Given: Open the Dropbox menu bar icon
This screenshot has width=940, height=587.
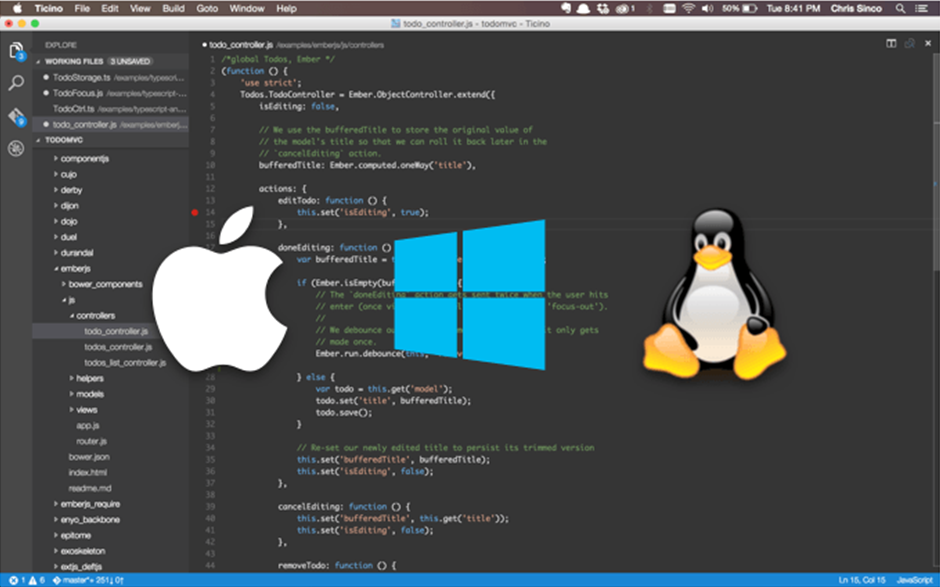Looking at the screenshot, I should [602, 8].
